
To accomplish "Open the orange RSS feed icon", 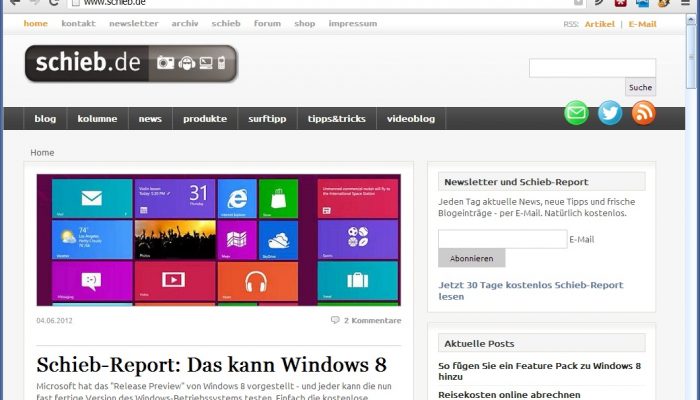I will click(x=643, y=113).
